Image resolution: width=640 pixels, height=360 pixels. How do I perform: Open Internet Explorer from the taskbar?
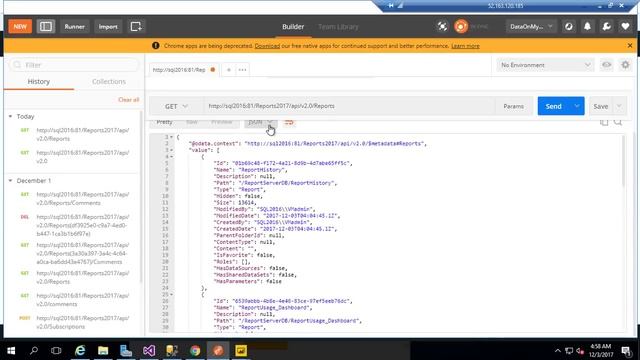pyautogui.click(x=80, y=350)
